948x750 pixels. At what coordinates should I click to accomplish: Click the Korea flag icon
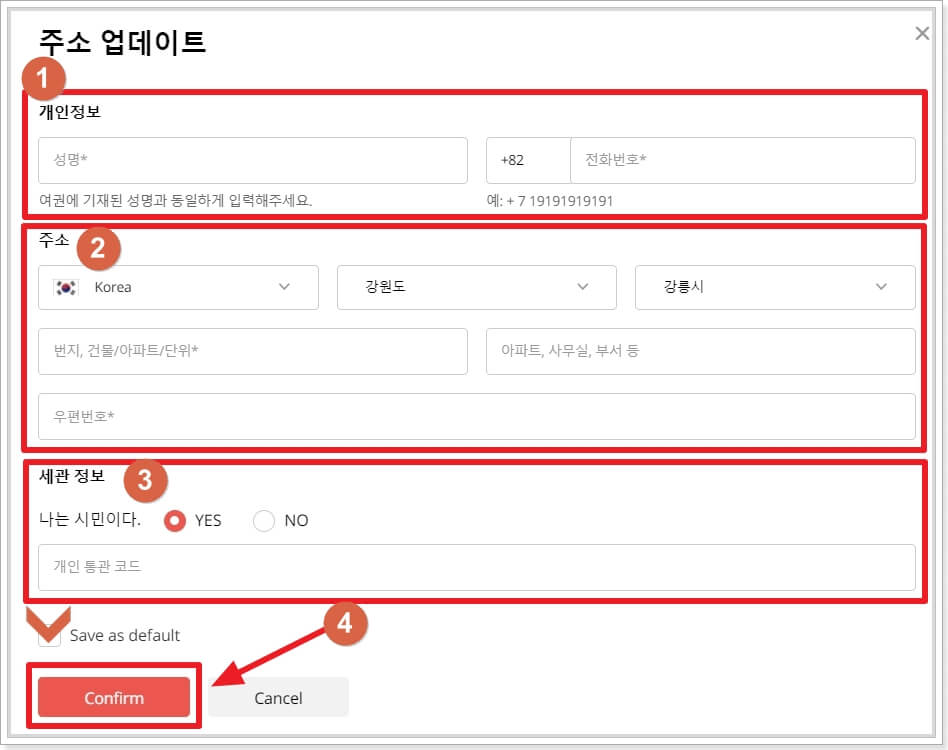(64, 287)
